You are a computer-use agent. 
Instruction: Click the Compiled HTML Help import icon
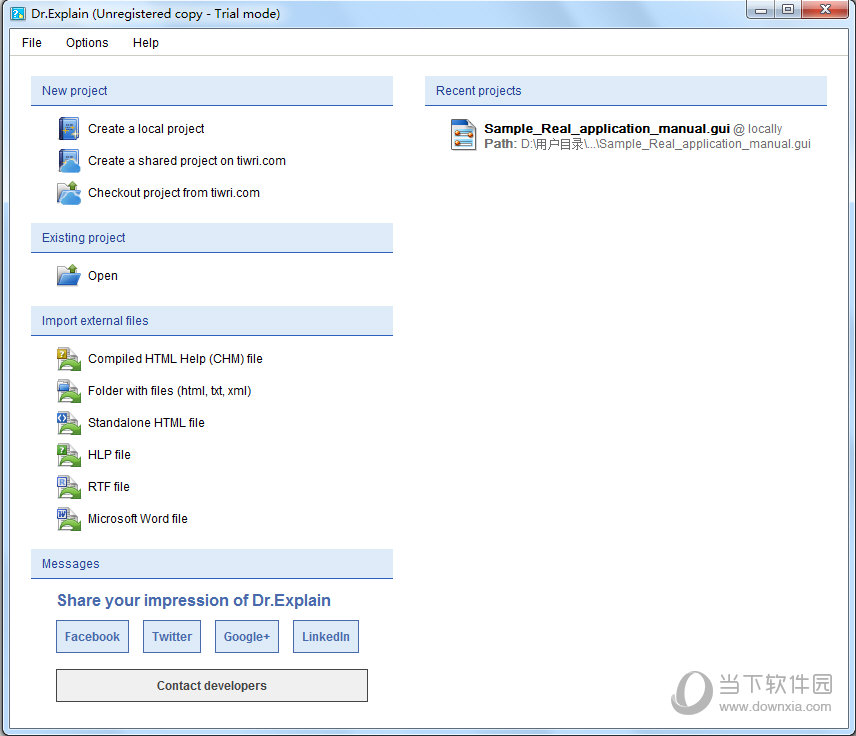[69, 359]
